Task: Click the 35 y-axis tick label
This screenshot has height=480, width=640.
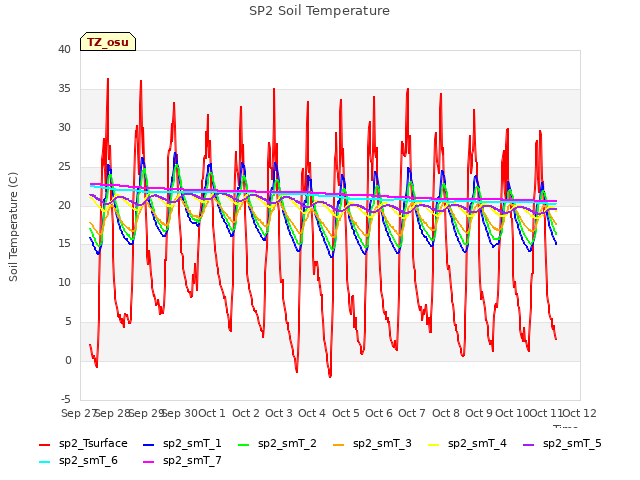Action: click(64, 89)
